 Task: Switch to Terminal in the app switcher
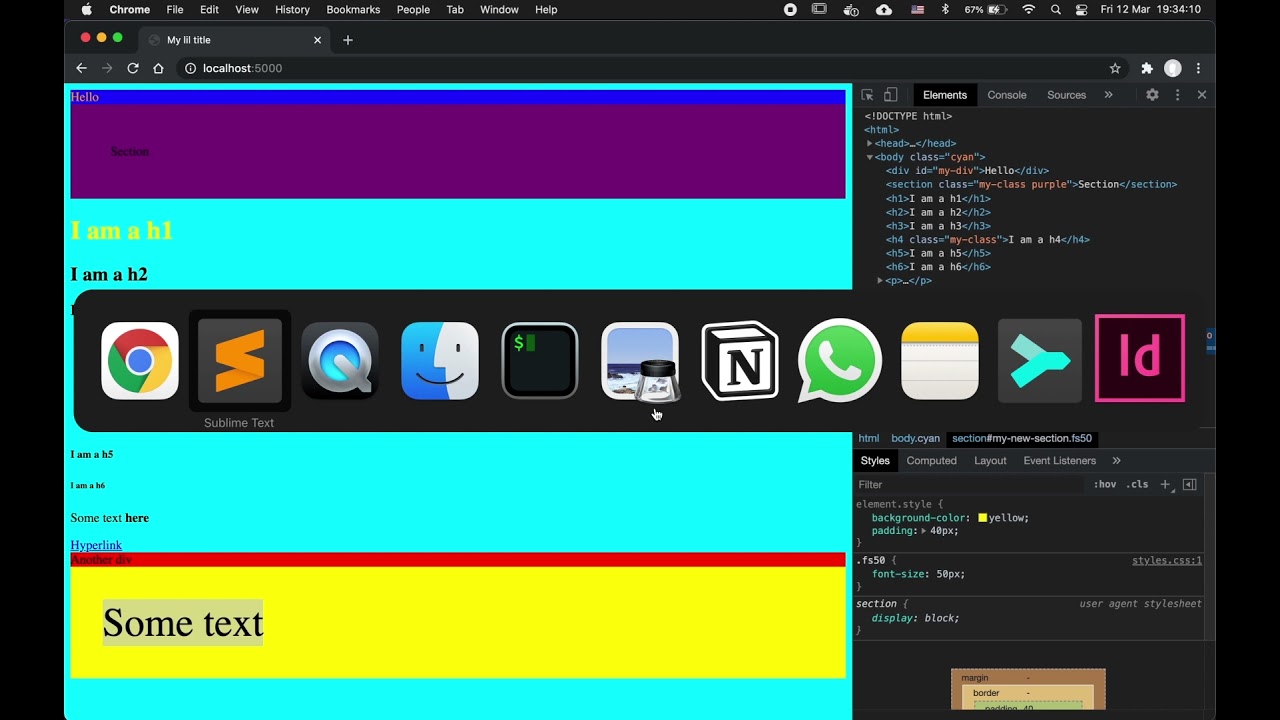pos(540,360)
